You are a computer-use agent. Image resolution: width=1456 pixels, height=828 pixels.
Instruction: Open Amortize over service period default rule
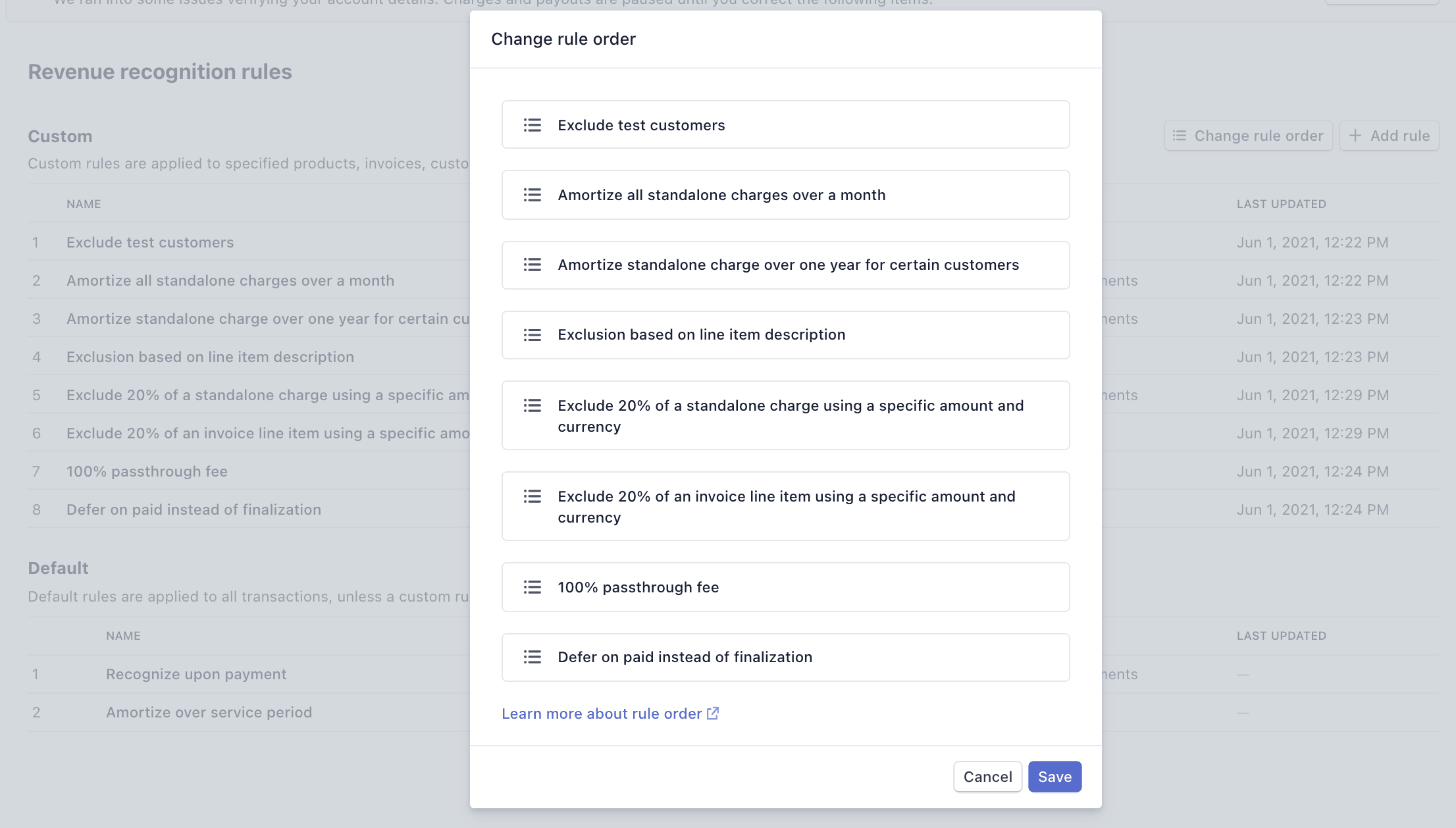(x=209, y=712)
